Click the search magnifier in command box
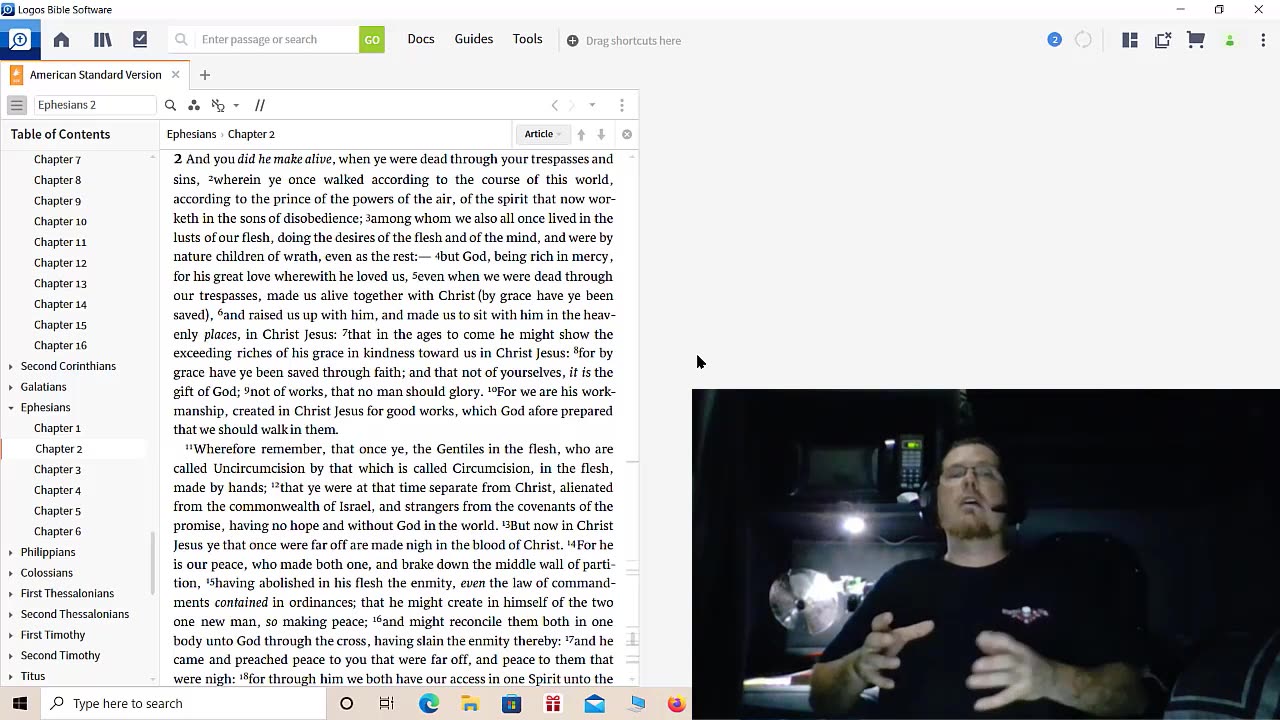This screenshot has height=720, width=1280. 181,40
